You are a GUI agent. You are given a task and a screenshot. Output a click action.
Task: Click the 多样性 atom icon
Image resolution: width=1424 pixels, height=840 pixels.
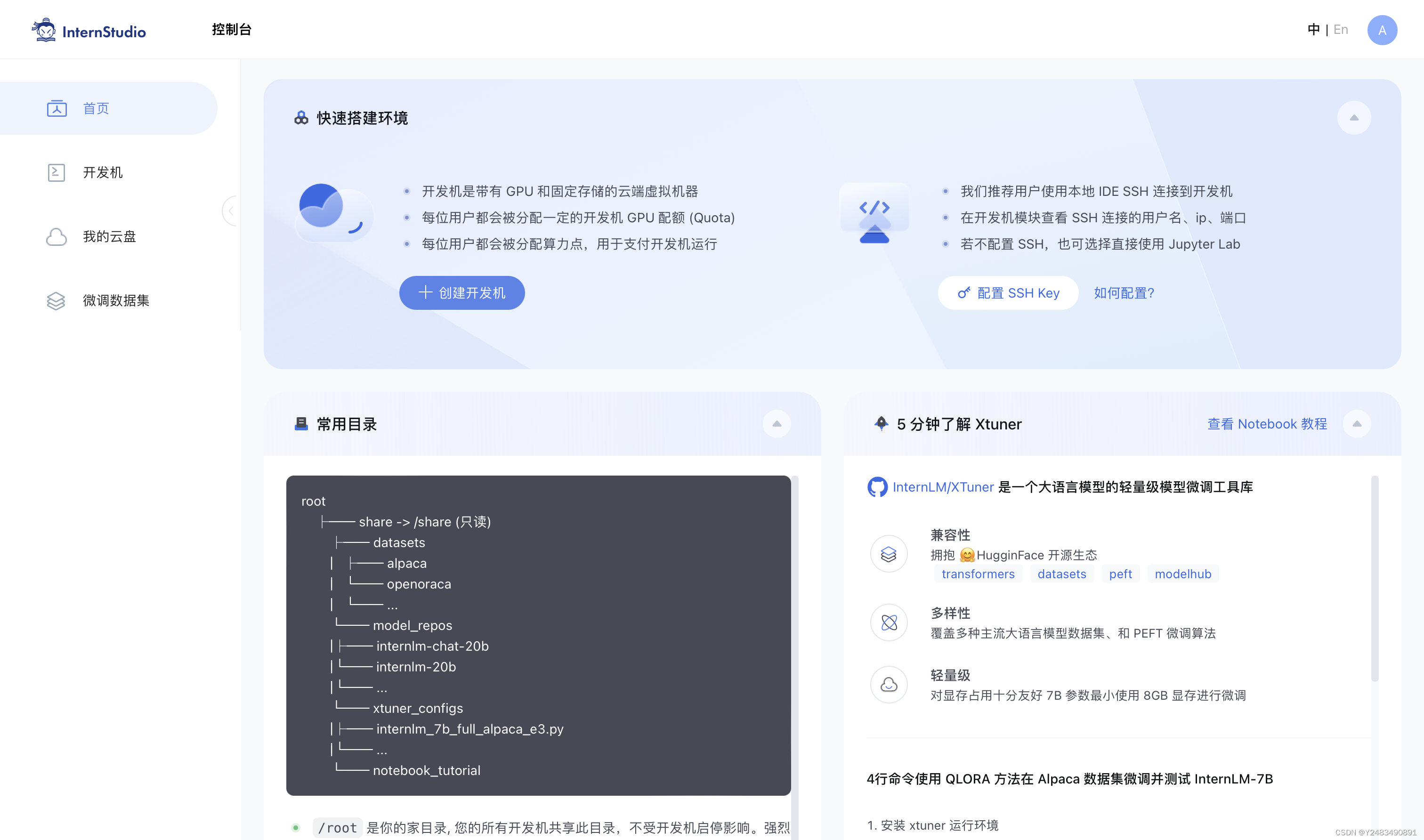tap(889, 622)
